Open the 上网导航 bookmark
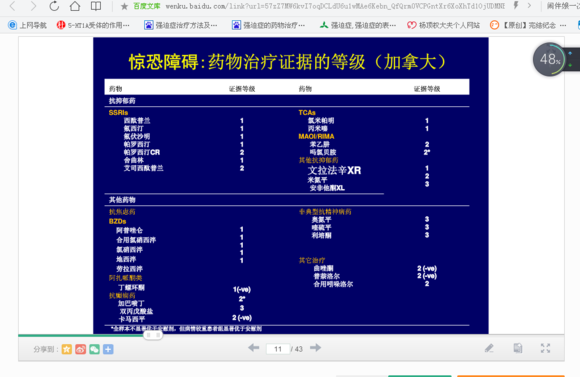The height and width of the screenshot is (377, 580). (x=27, y=25)
